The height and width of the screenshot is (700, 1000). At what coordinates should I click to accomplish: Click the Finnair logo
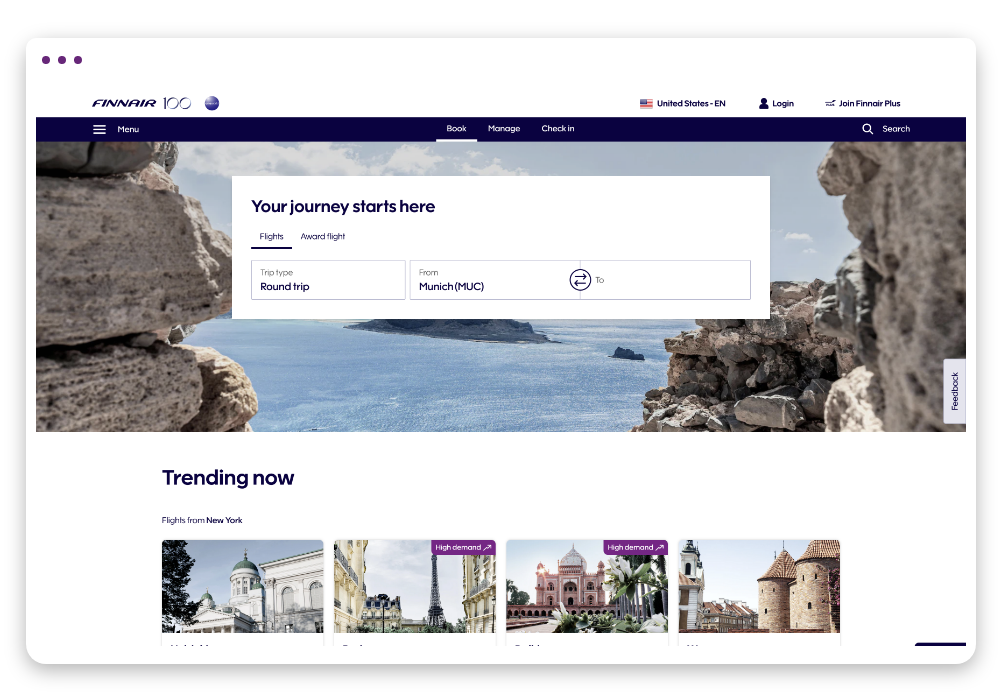tap(124, 103)
